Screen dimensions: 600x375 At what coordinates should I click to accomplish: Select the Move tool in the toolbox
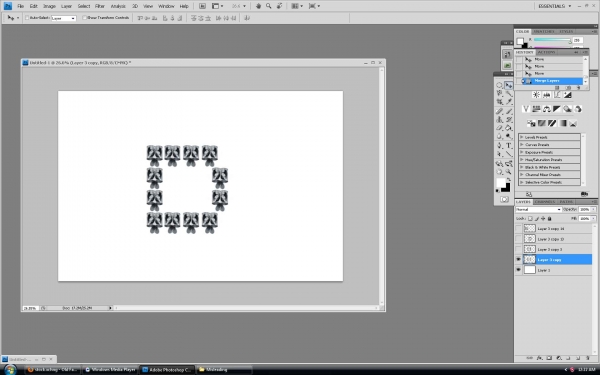509,85
